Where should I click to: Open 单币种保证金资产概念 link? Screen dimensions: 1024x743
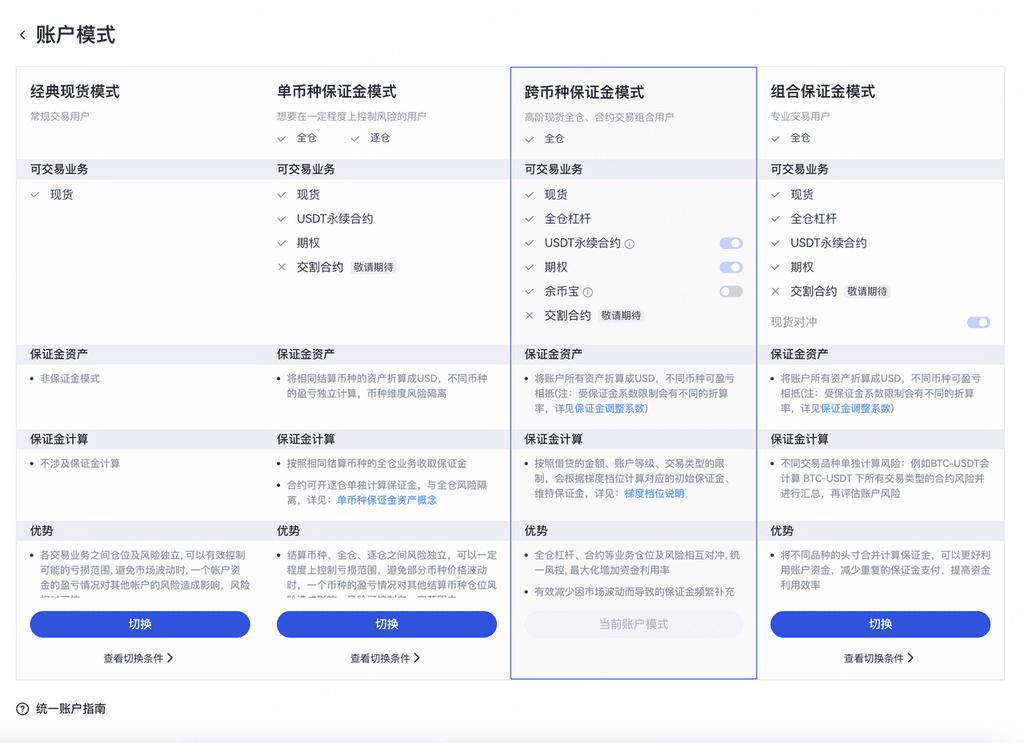(x=386, y=499)
